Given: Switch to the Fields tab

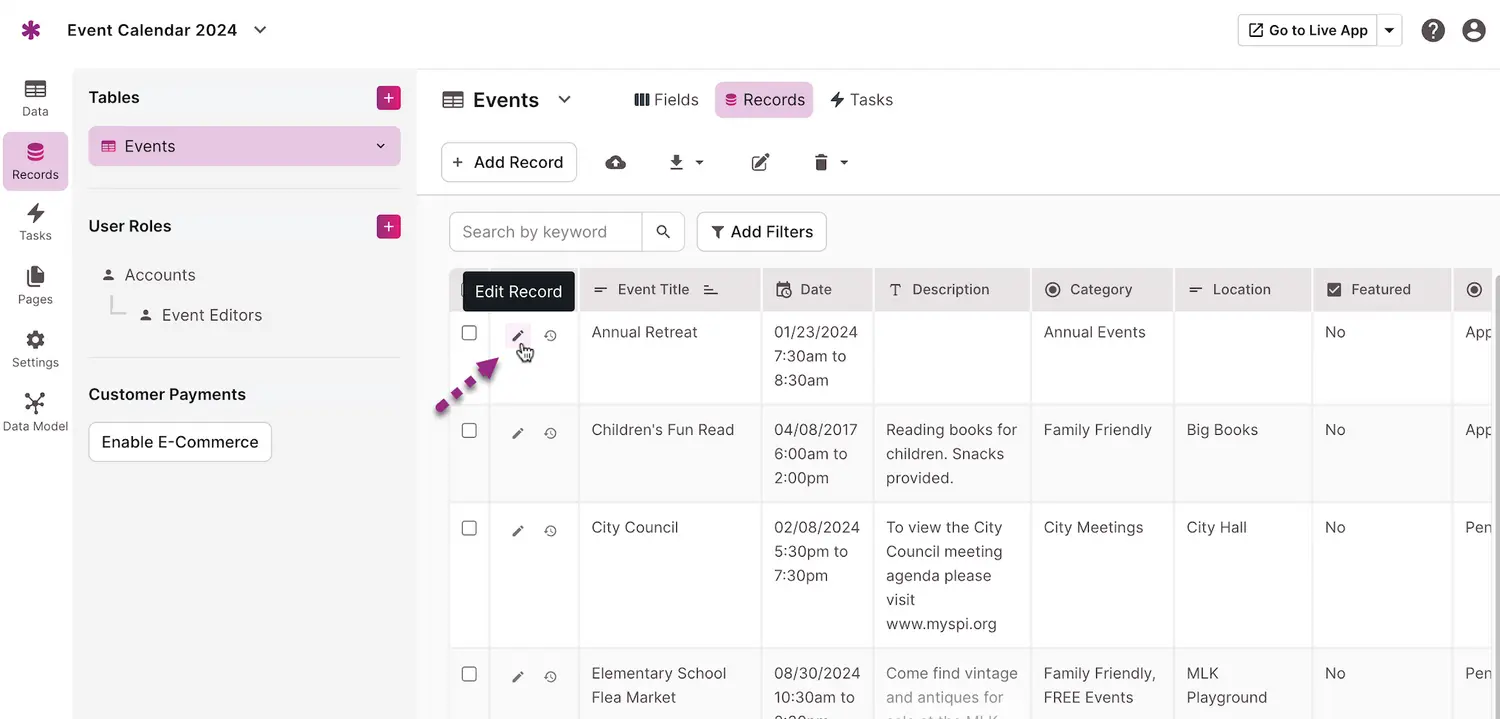Looking at the screenshot, I should point(666,100).
